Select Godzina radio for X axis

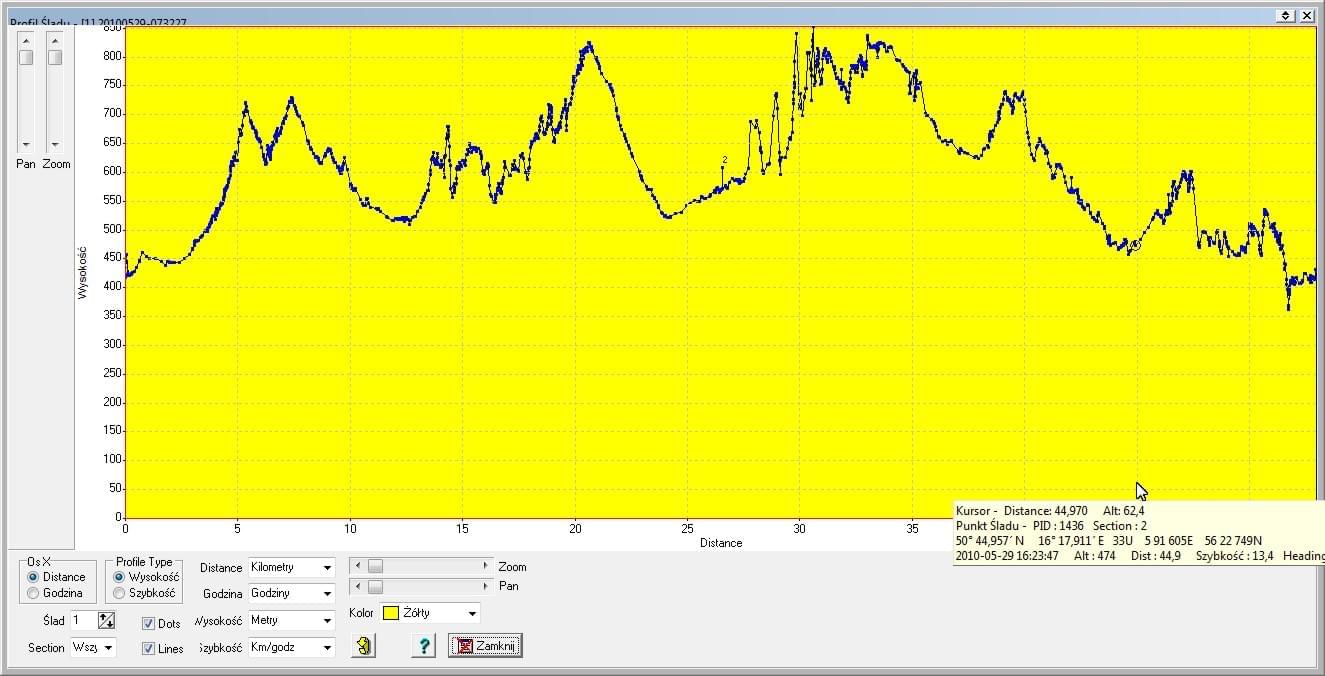click(34, 593)
